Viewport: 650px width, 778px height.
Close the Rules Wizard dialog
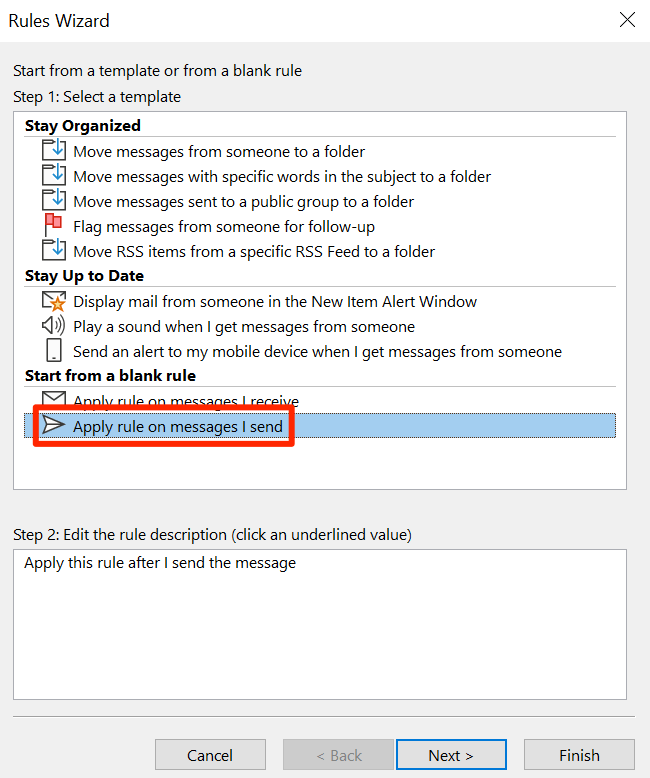(627, 20)
